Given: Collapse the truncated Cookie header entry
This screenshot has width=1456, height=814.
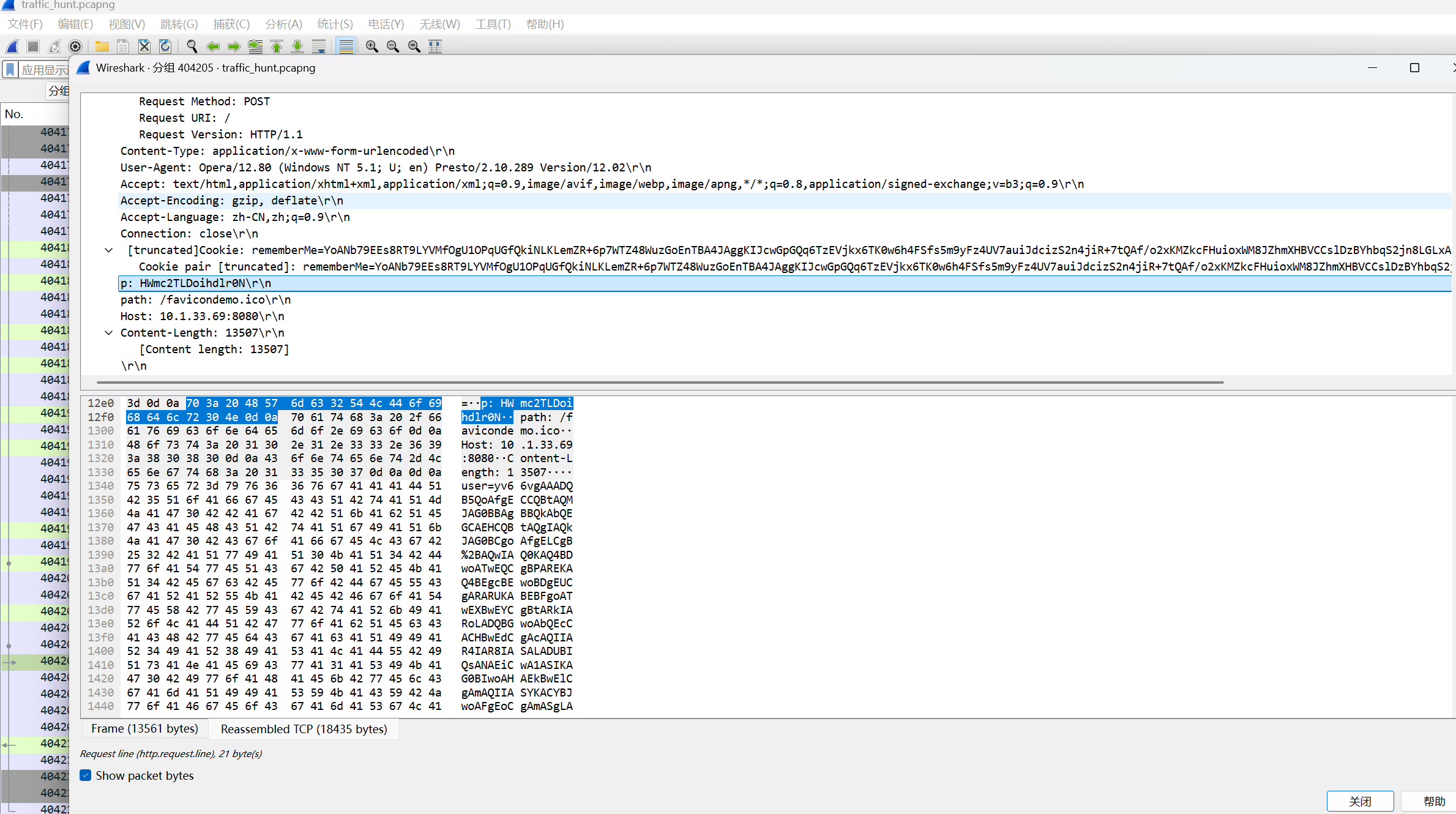Looking at the screenshot, I should coord(109,250).
